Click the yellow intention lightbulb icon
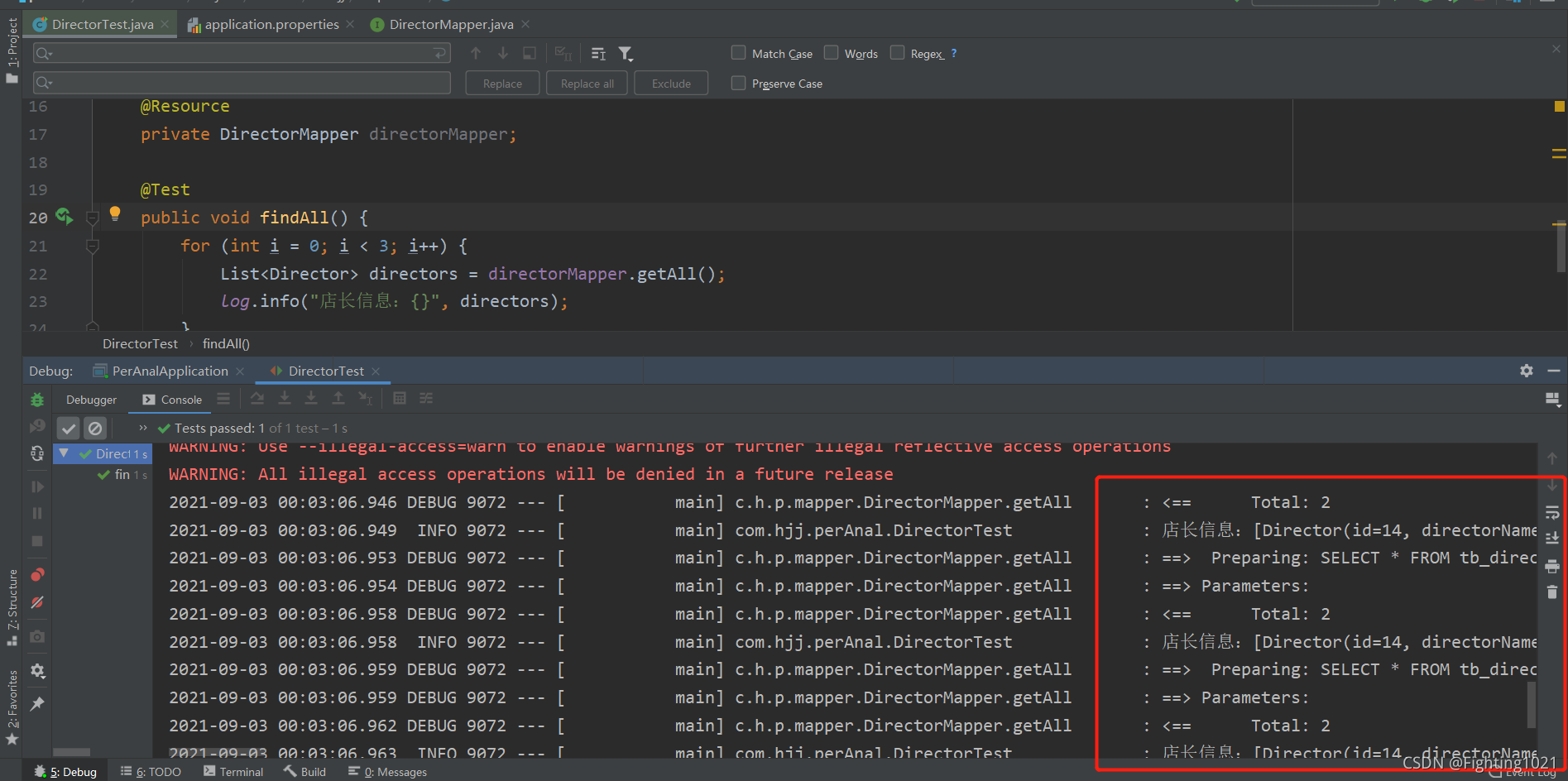 coord(115,213)
